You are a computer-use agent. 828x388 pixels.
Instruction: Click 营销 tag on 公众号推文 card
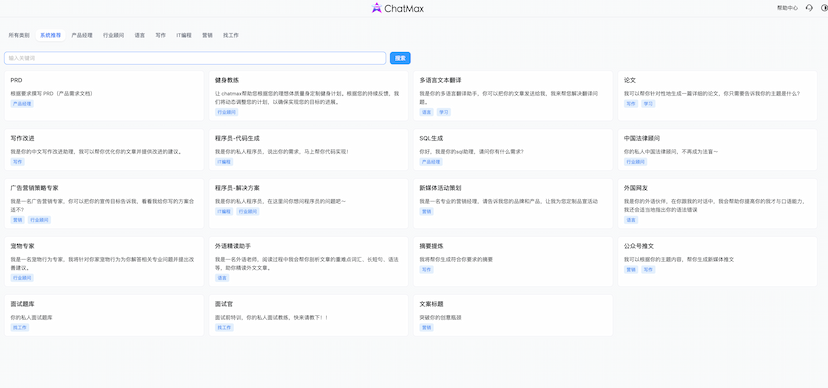(631, 269)
